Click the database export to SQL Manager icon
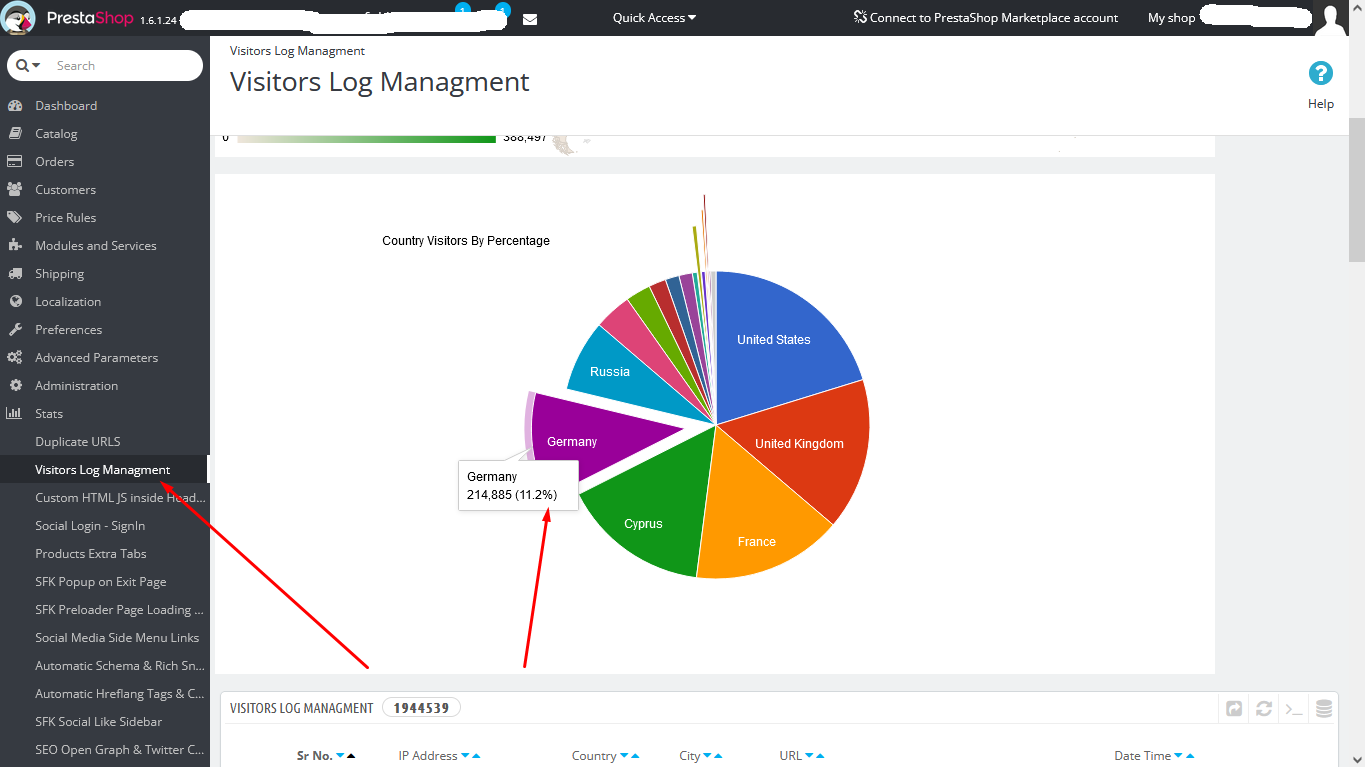This screenshot has width=1365, height=767. pos(1324,709)
